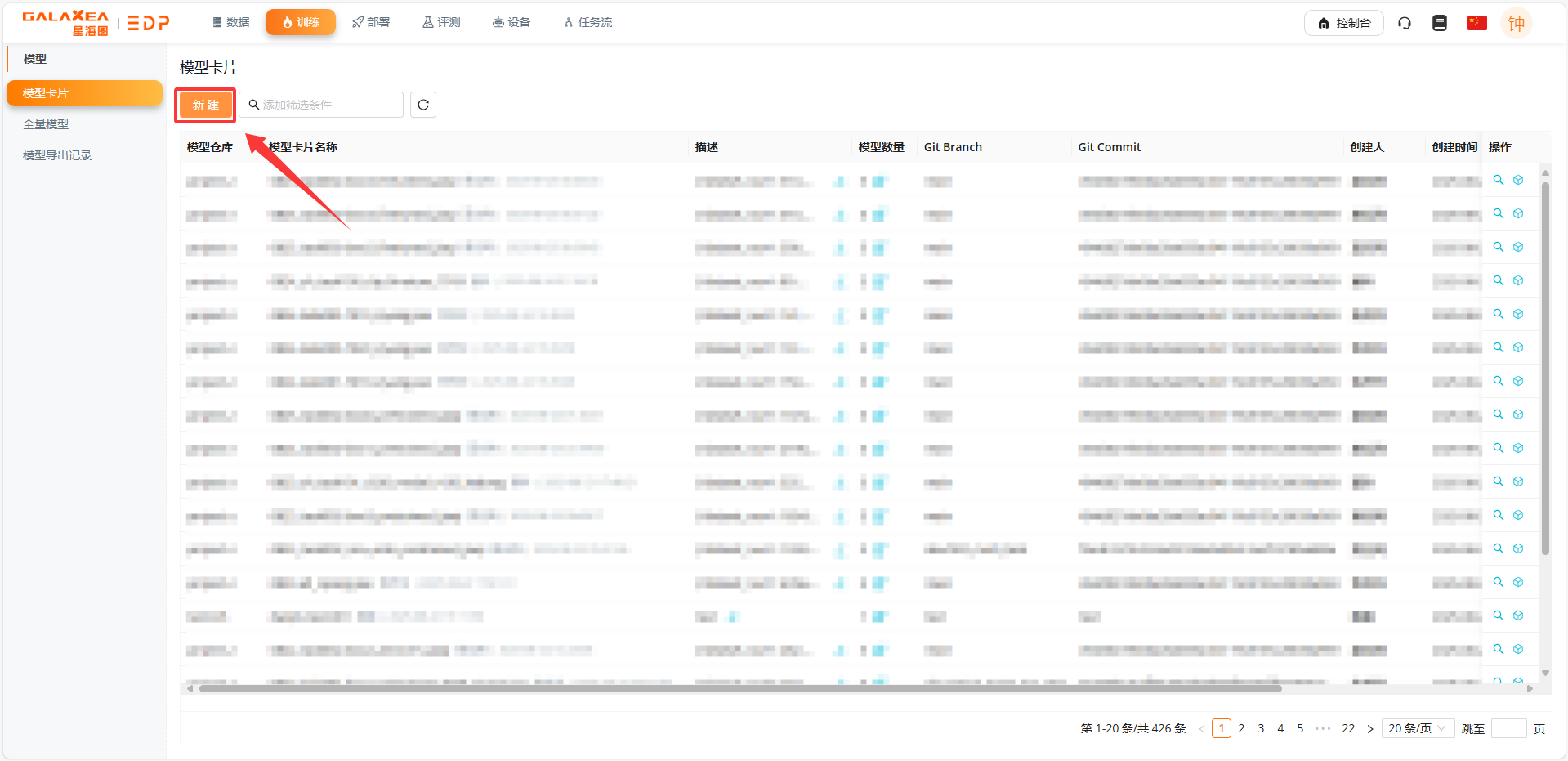Open the headset support icon
1568x761 pixels.
pos(1405,23)
